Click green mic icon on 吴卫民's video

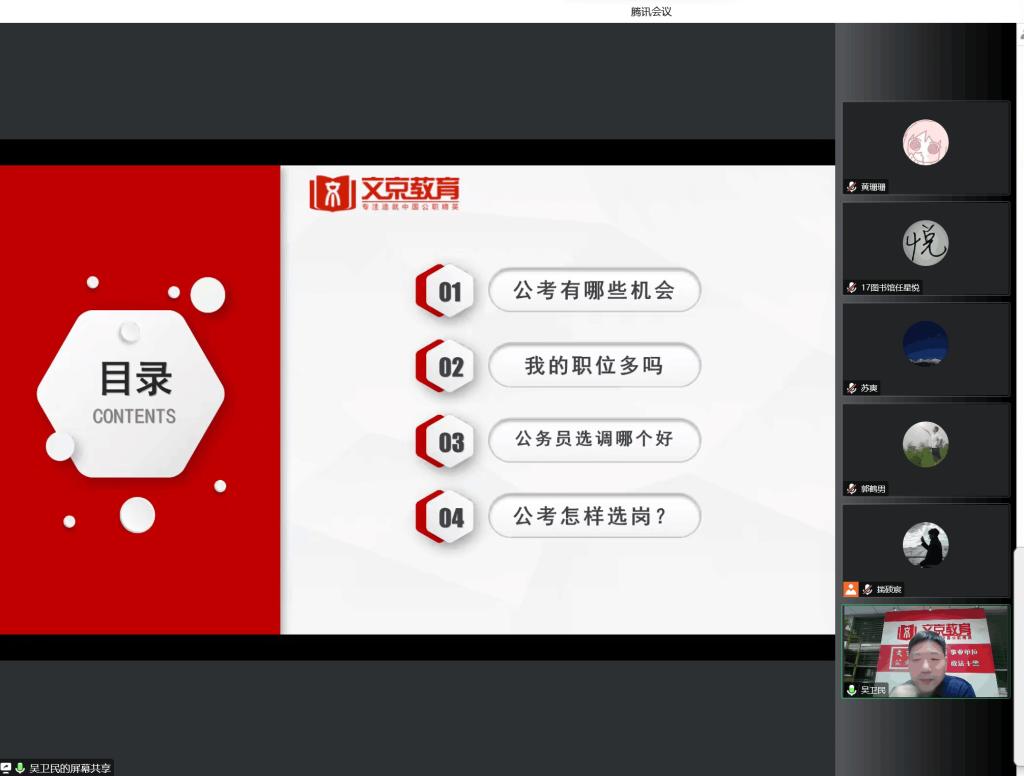coord(852,690)
